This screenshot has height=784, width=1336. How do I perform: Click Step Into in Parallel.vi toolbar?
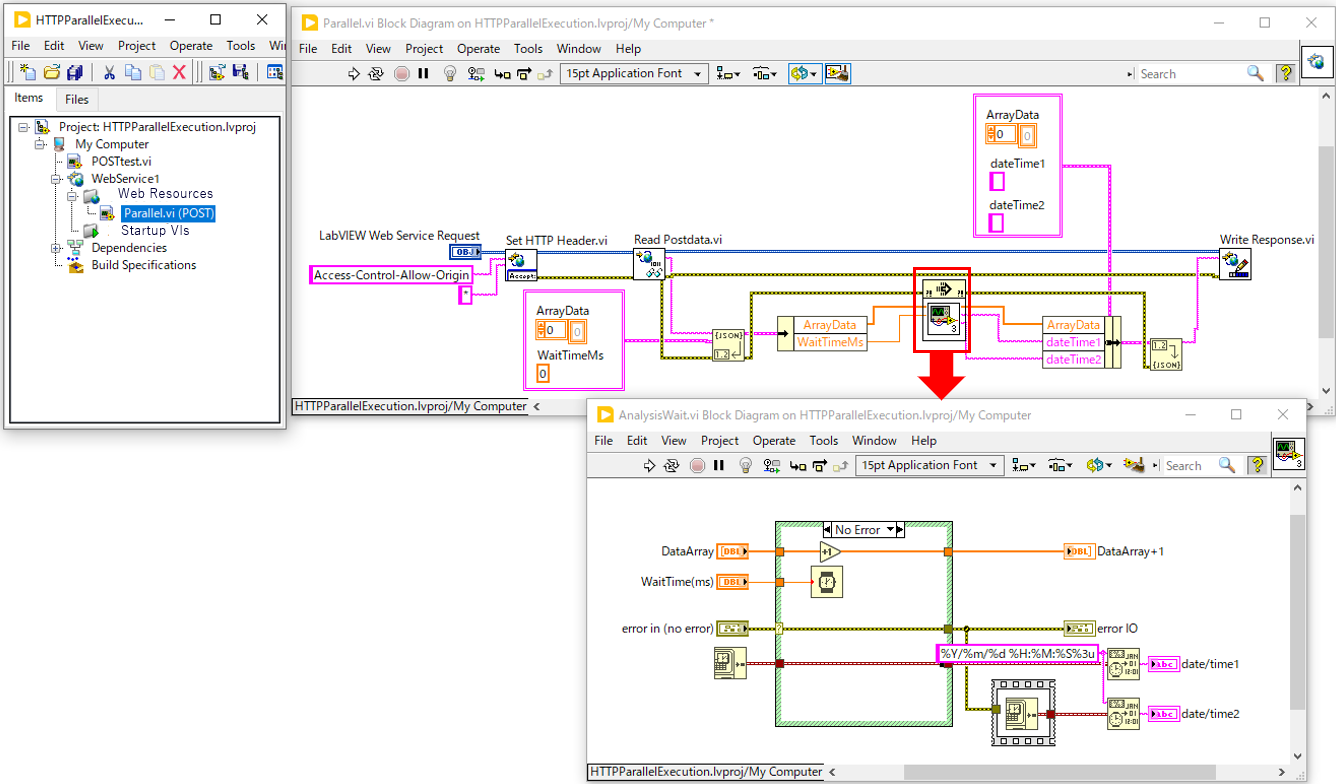coord(502,73)
